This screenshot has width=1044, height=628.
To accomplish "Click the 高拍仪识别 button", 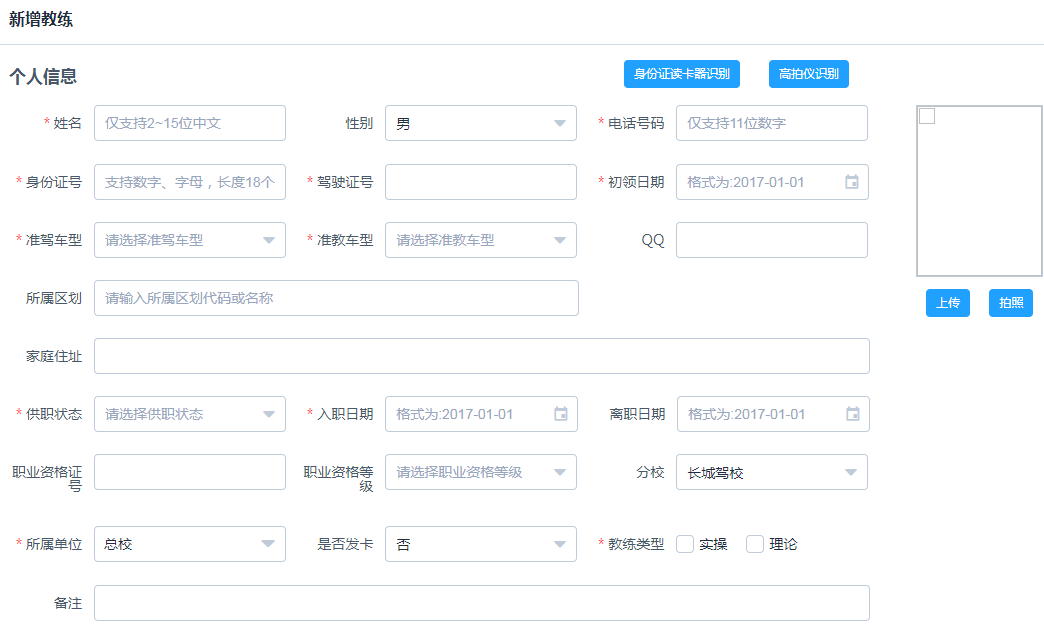I will coord(808,74).
